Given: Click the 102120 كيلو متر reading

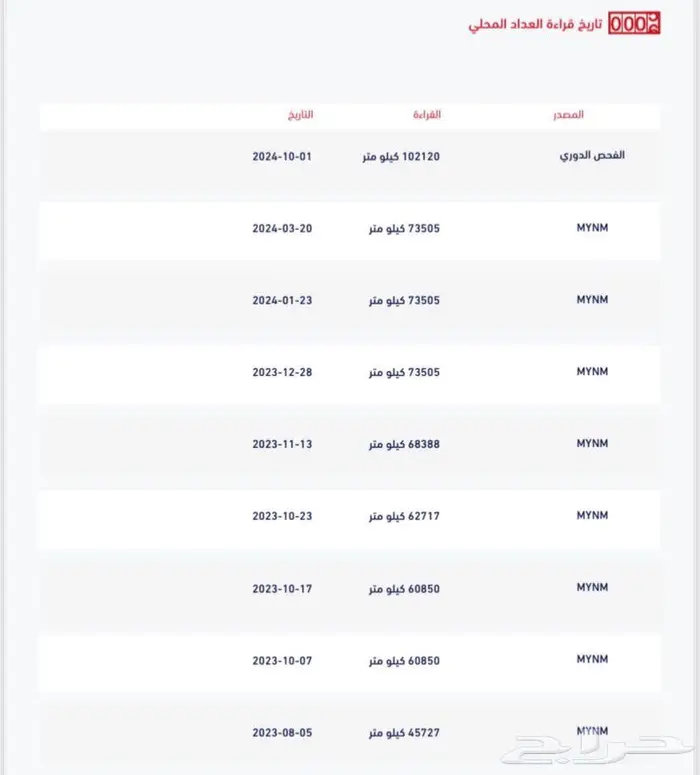Looking at the screenshot, I should [x=400, y=157].
